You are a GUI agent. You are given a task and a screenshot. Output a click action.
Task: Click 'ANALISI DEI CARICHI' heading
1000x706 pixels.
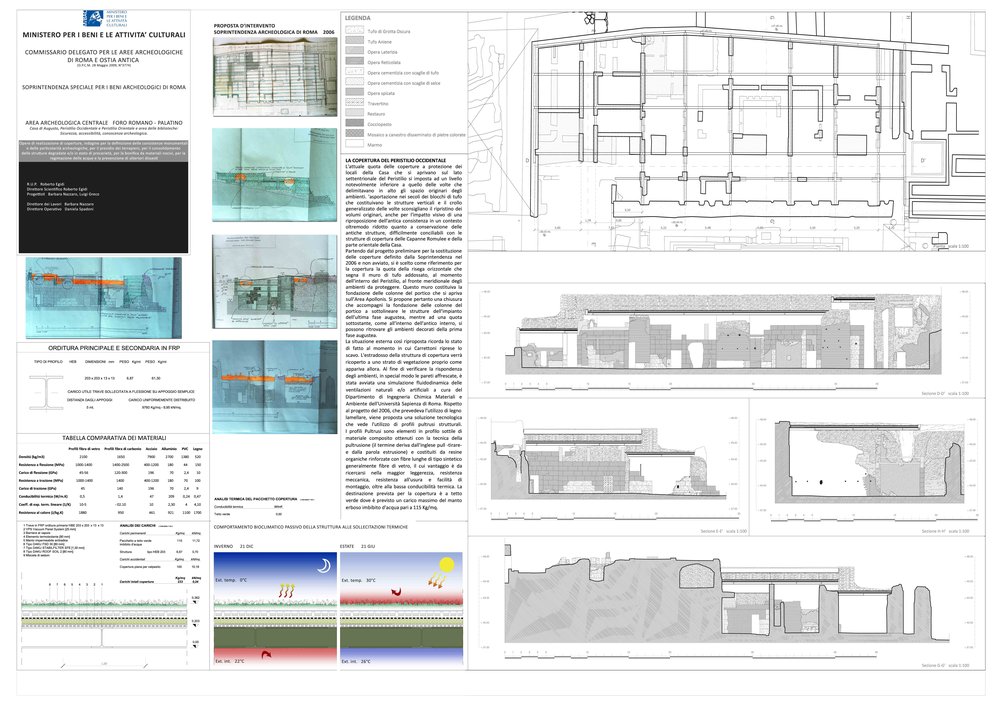point(138,526)
